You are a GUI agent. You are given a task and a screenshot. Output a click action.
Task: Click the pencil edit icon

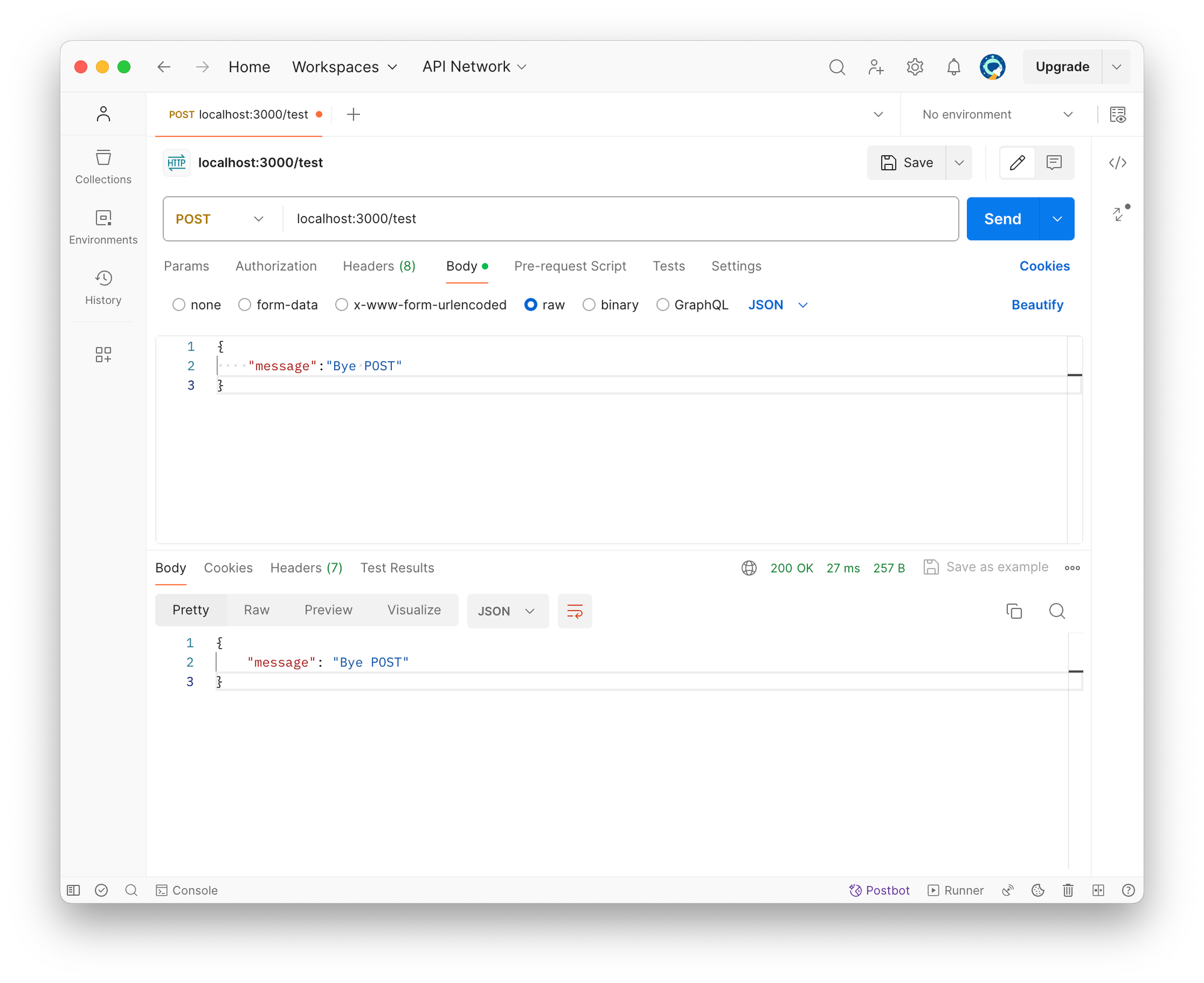point(1017,163)
